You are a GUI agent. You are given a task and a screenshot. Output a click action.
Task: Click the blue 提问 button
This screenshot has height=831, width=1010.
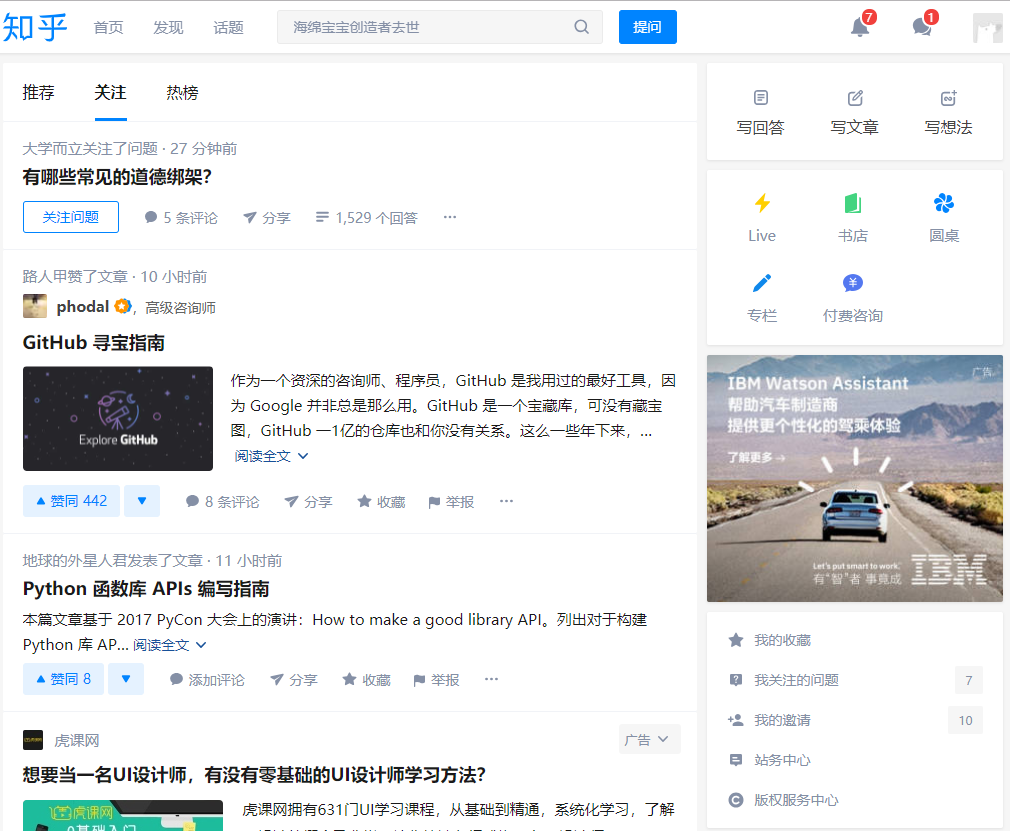647,27
